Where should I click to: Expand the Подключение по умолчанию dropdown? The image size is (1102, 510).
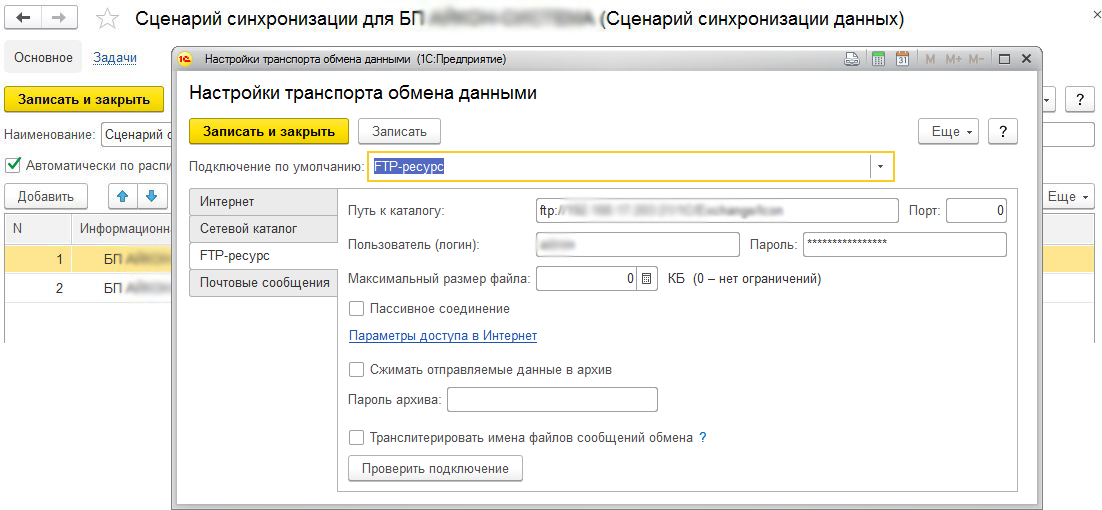(880, 166)
